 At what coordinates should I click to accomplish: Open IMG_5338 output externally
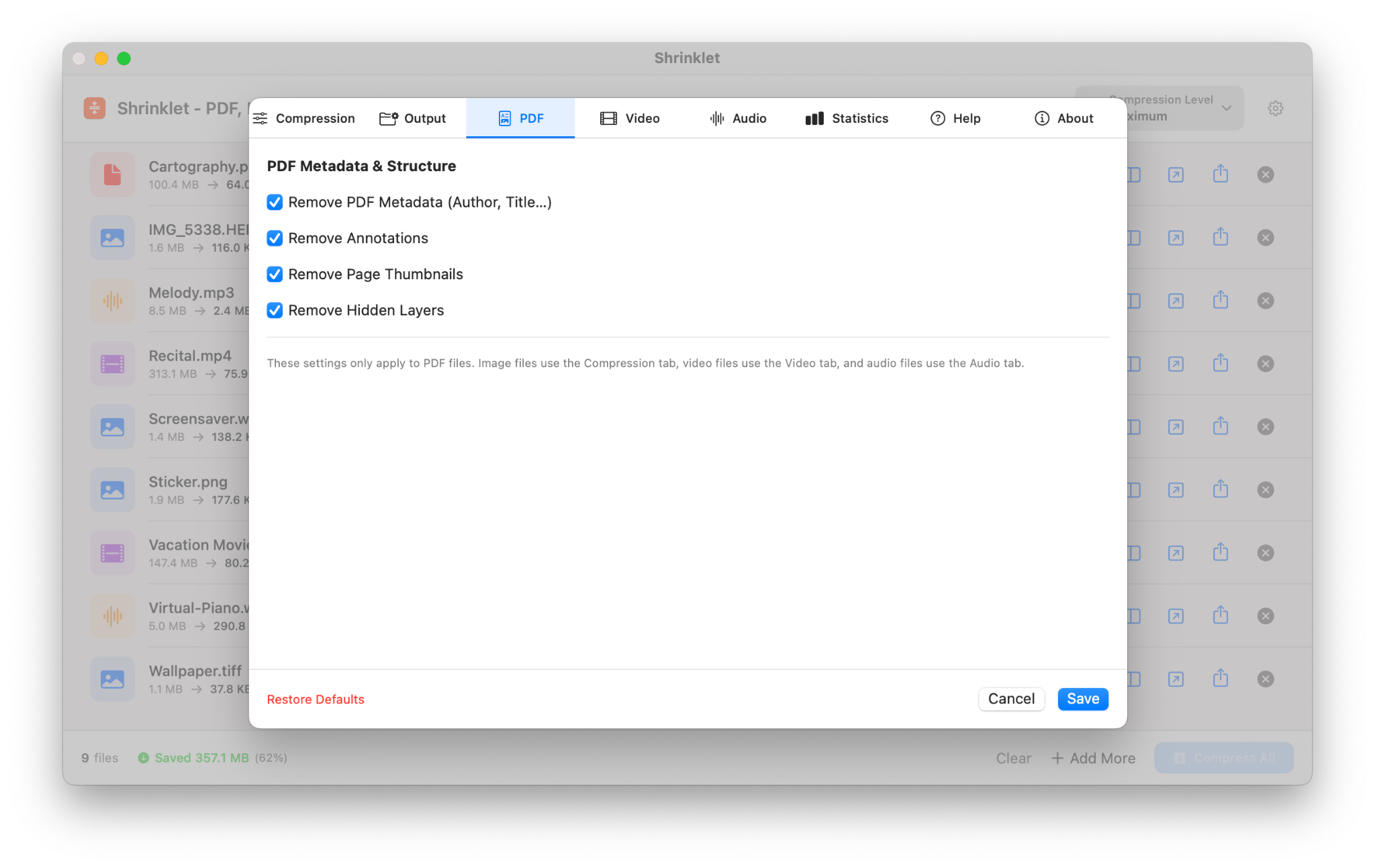(x=1176, y=238)
